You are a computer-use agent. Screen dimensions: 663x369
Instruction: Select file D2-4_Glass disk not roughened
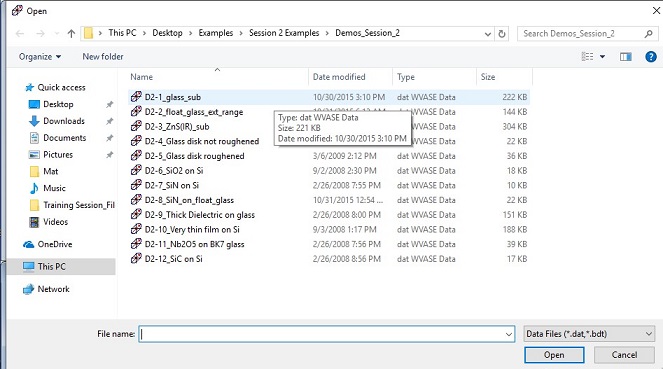click(x=202, y=141)
